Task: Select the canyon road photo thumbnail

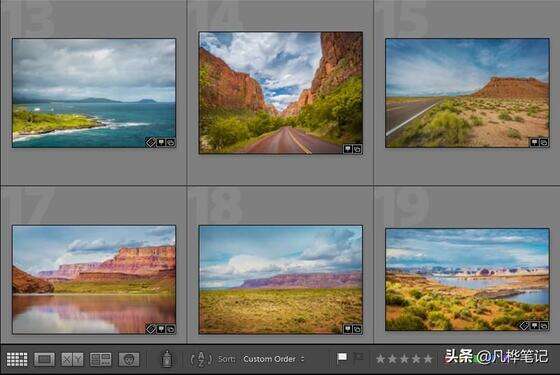Action: click(x=281, y=93)
